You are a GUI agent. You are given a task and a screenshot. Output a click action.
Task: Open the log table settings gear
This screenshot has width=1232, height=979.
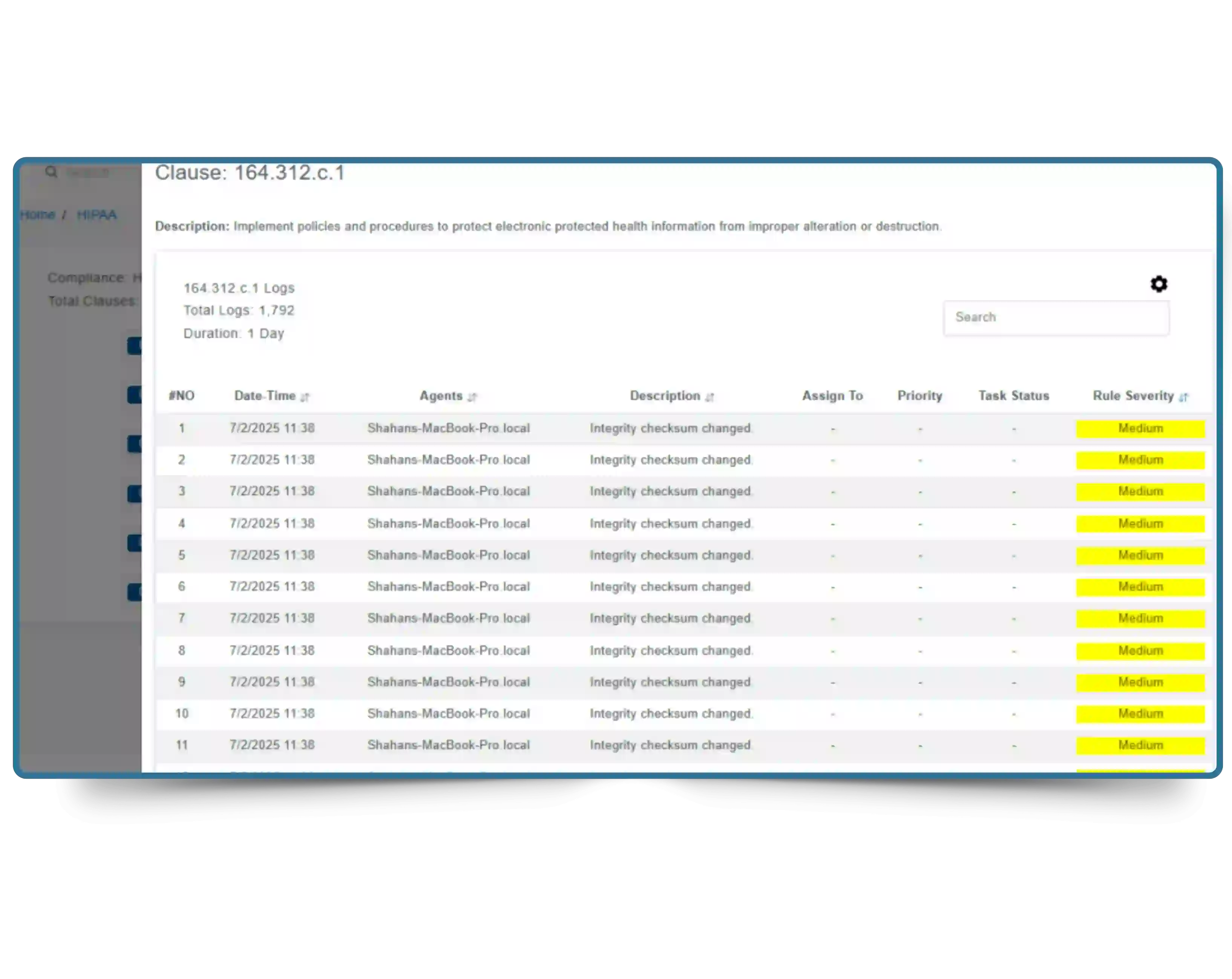pos(1158,284)
